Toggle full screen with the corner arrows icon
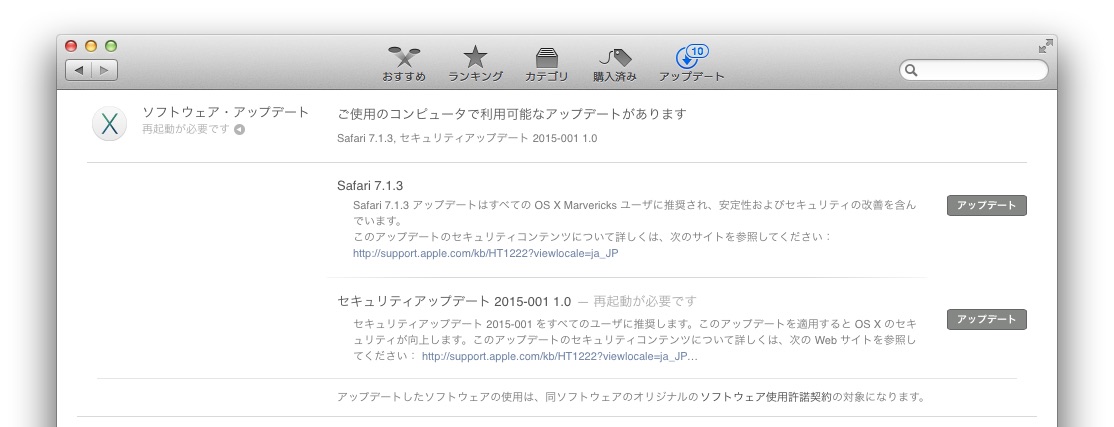Screen dimensions: 1114x427 click(1045, 46)
